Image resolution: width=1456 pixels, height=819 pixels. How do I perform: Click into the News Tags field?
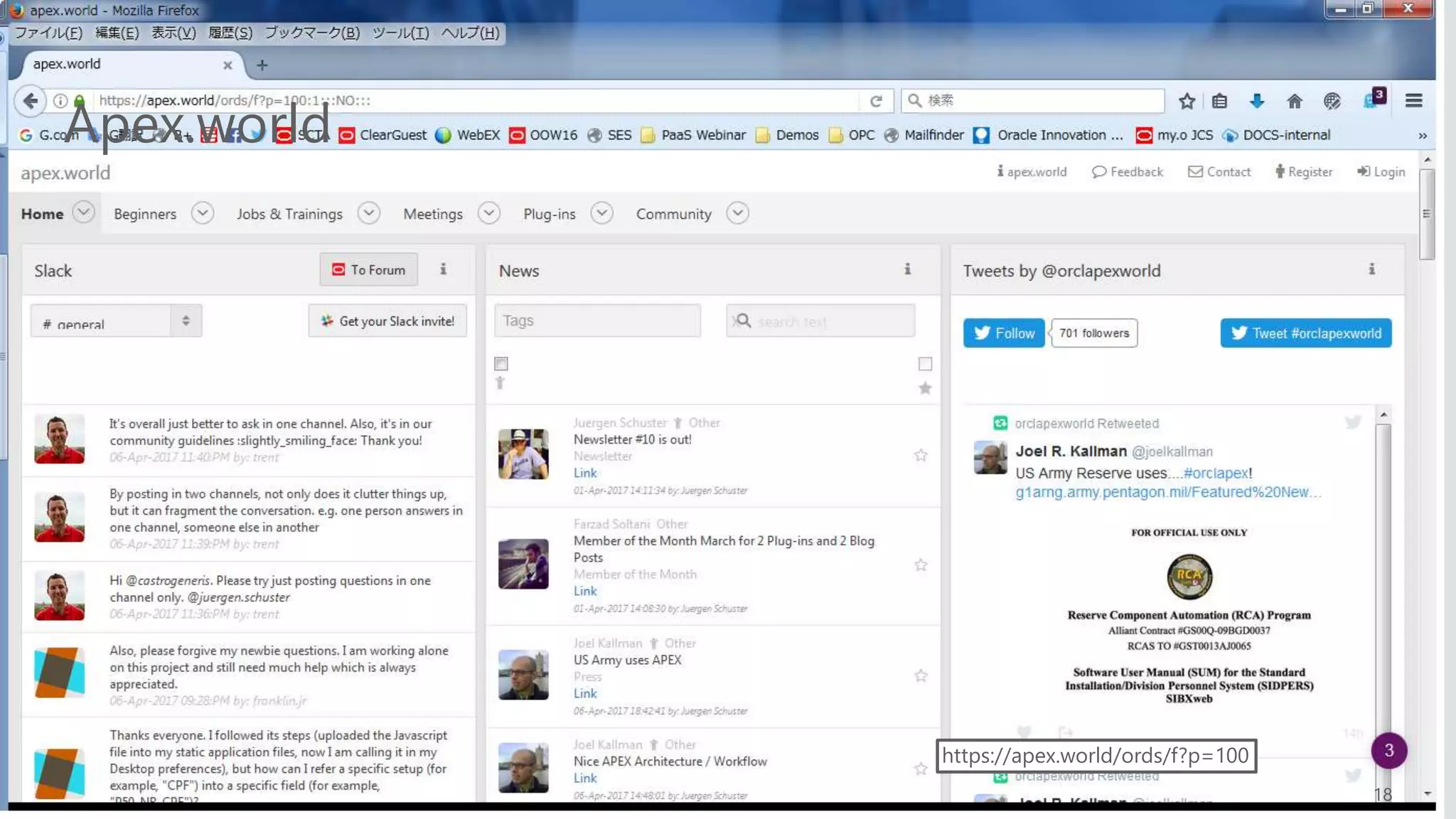pyautogui.click(x=597, y=321)
